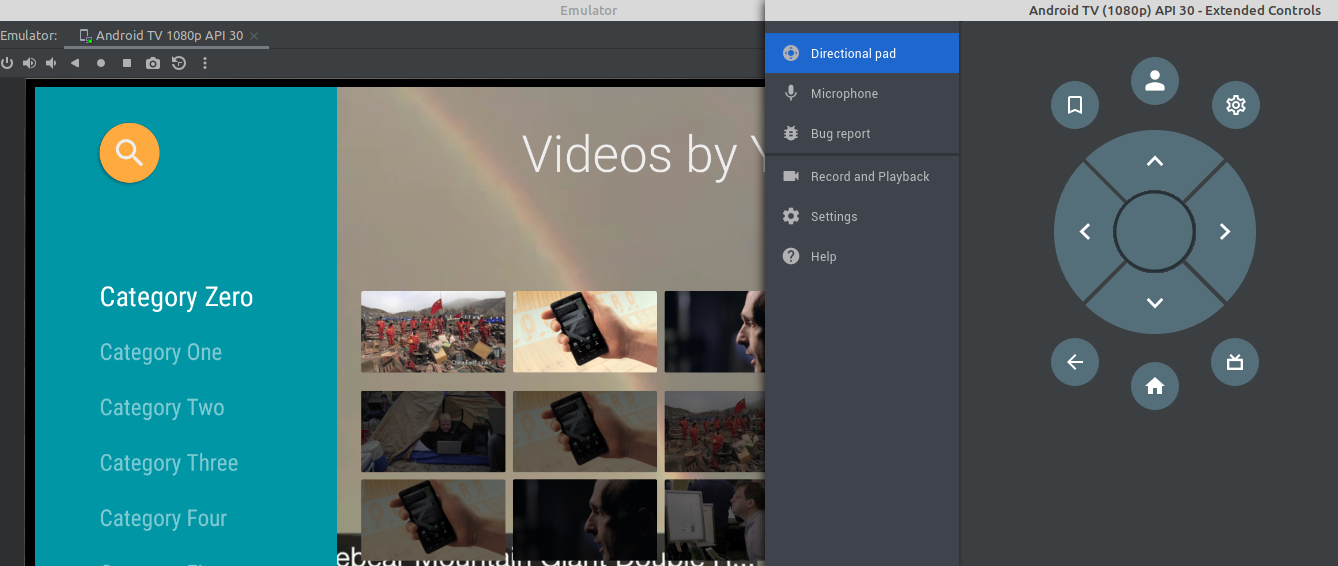Click the gear settings remote button

click(1235, 105)
